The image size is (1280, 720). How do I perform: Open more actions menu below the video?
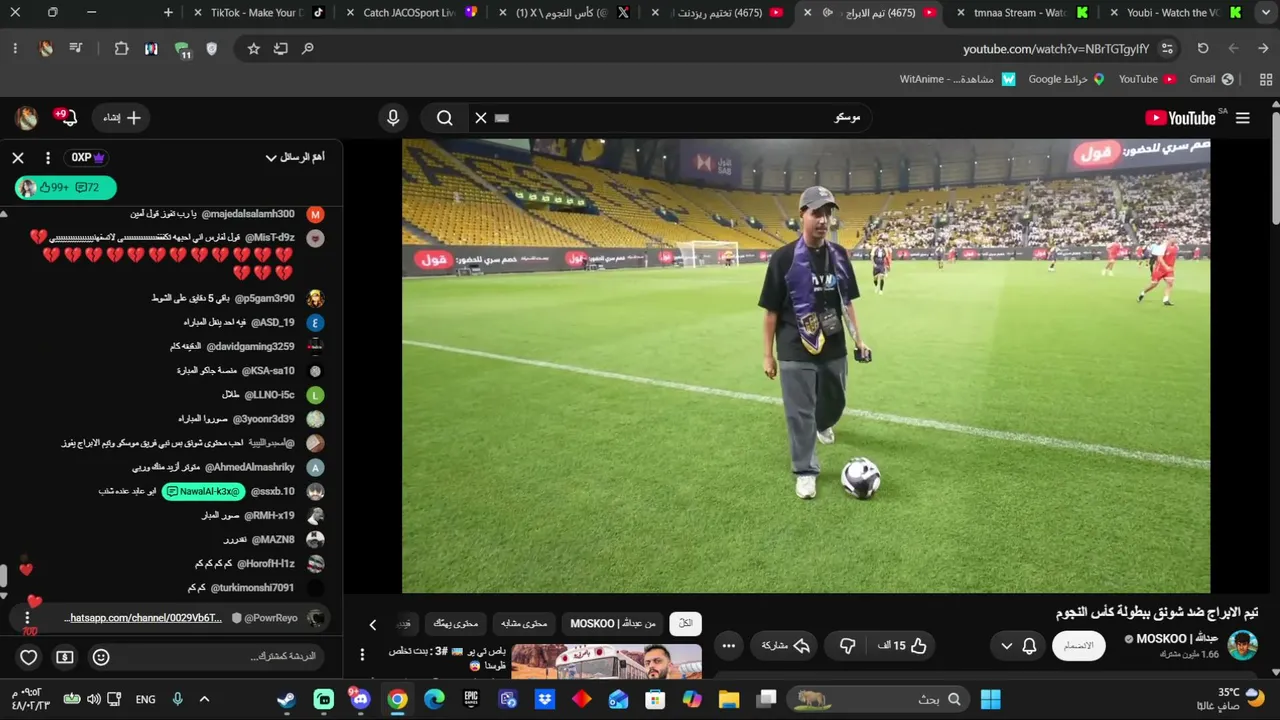(729, 646)
